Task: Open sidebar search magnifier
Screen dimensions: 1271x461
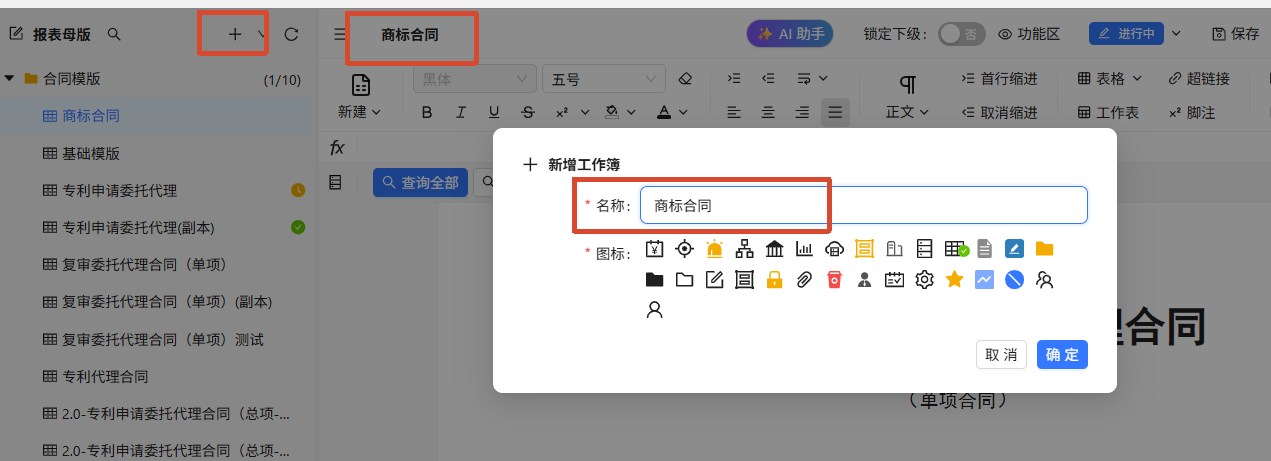Action: pos(114,34)
